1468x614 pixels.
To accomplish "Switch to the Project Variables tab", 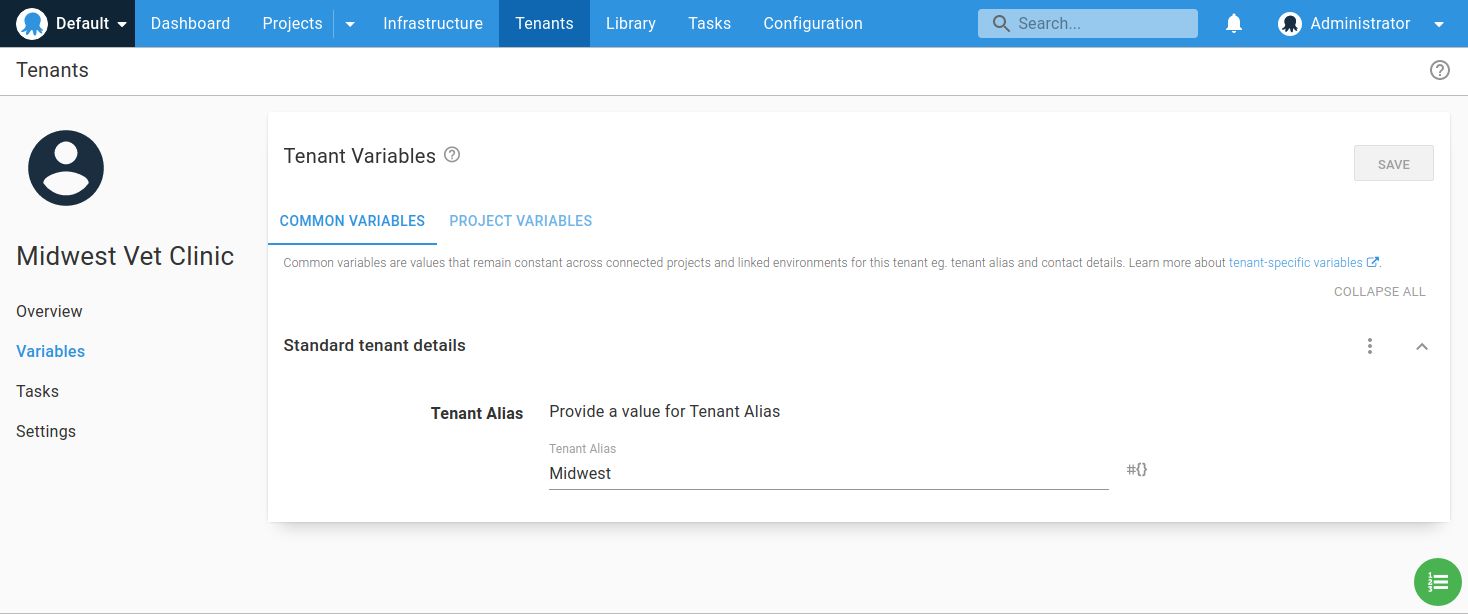I will click(x=521, y=221).
